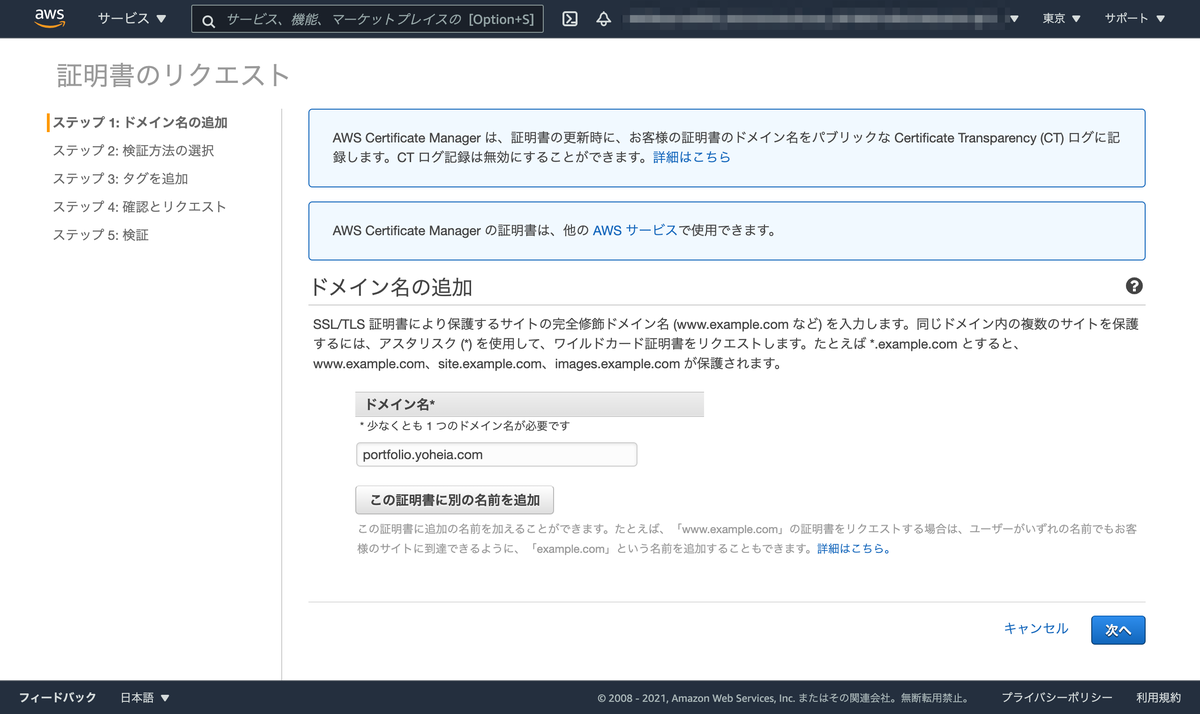Image resolution: width=1200 pixels, height=714 pixels.
Task: Click the ドメイン名* column header
Action: pyautogui.click(x=529, y=404)
